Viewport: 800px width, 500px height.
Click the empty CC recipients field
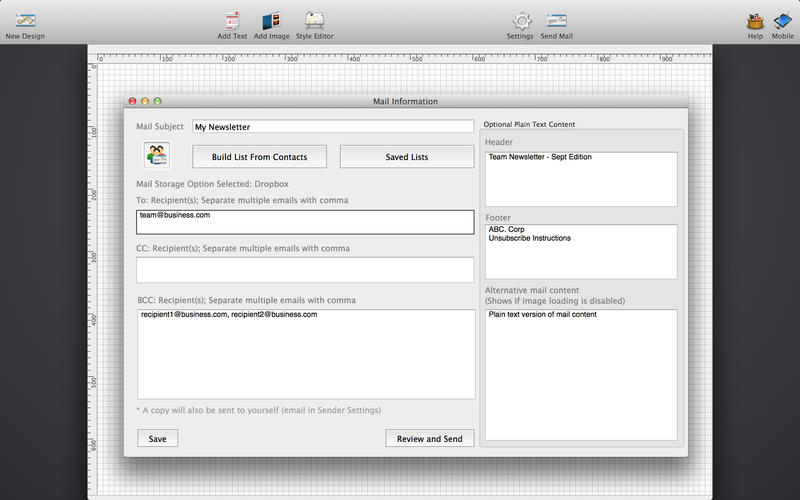tap(305, 270)
